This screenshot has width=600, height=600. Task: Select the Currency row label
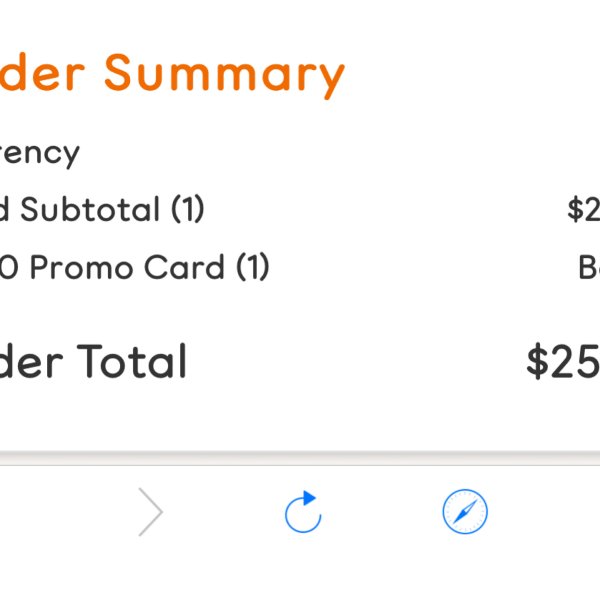tap(39, 154)
